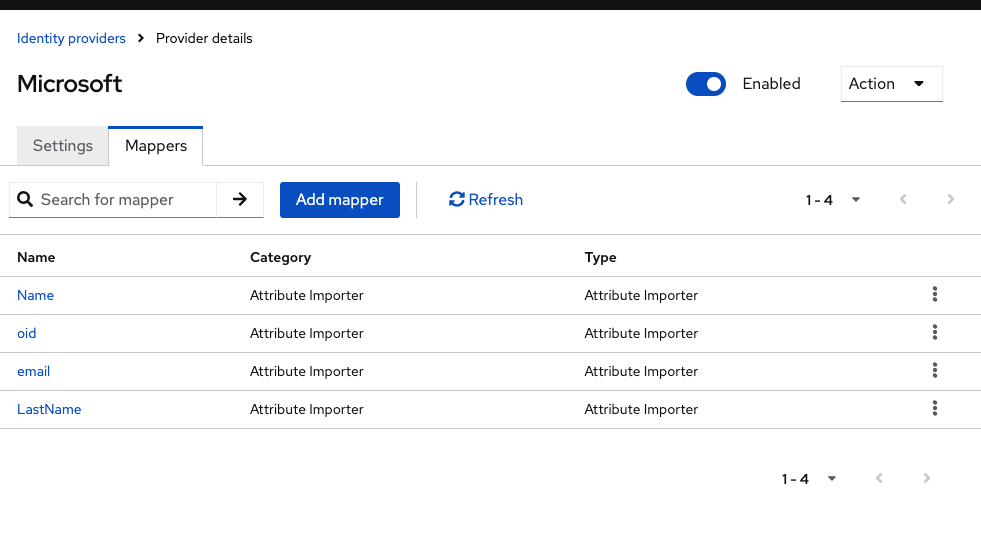
Task: Open the email mapper link
Action: [33, 372]
